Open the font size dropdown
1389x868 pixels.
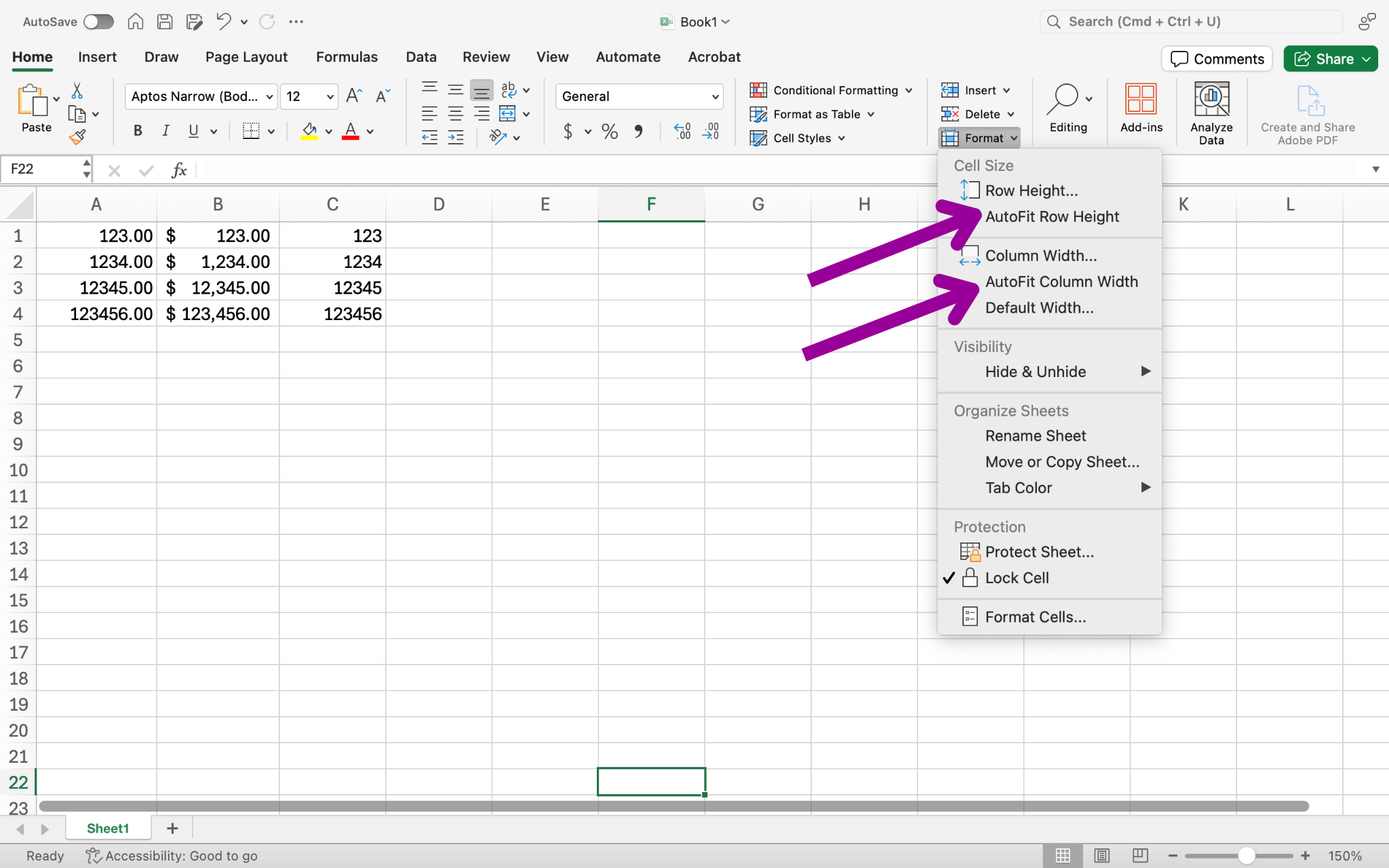(x=330, y=97)
